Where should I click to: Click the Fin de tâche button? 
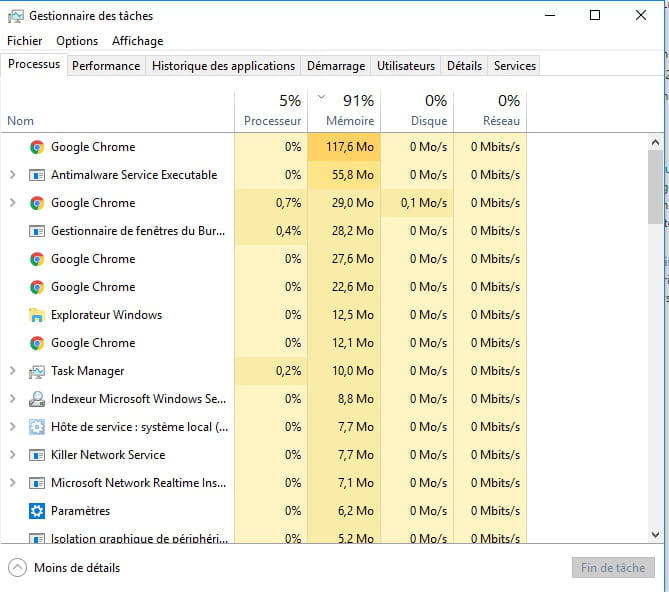613,568
